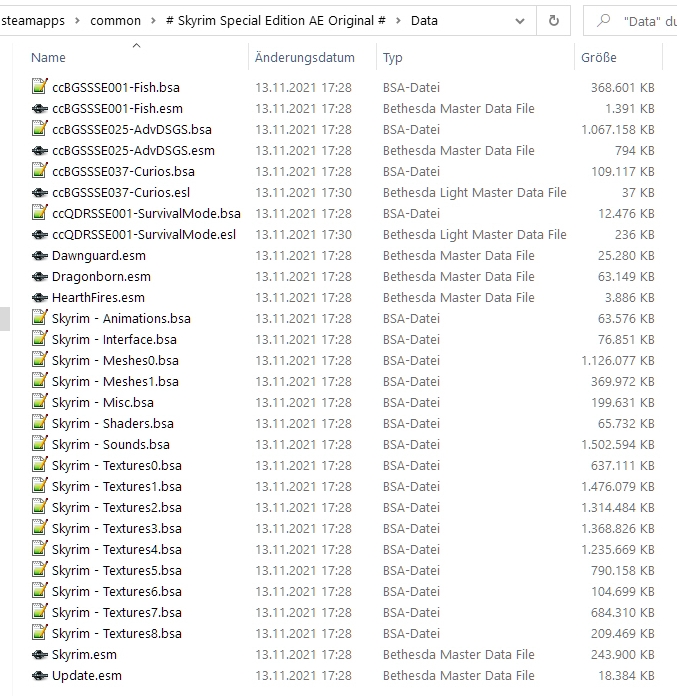Viewport: 677px width, 696px height.
Task: Click the ccBGSSSE001-Fish.bsa file icon
Action: point(40,87)
